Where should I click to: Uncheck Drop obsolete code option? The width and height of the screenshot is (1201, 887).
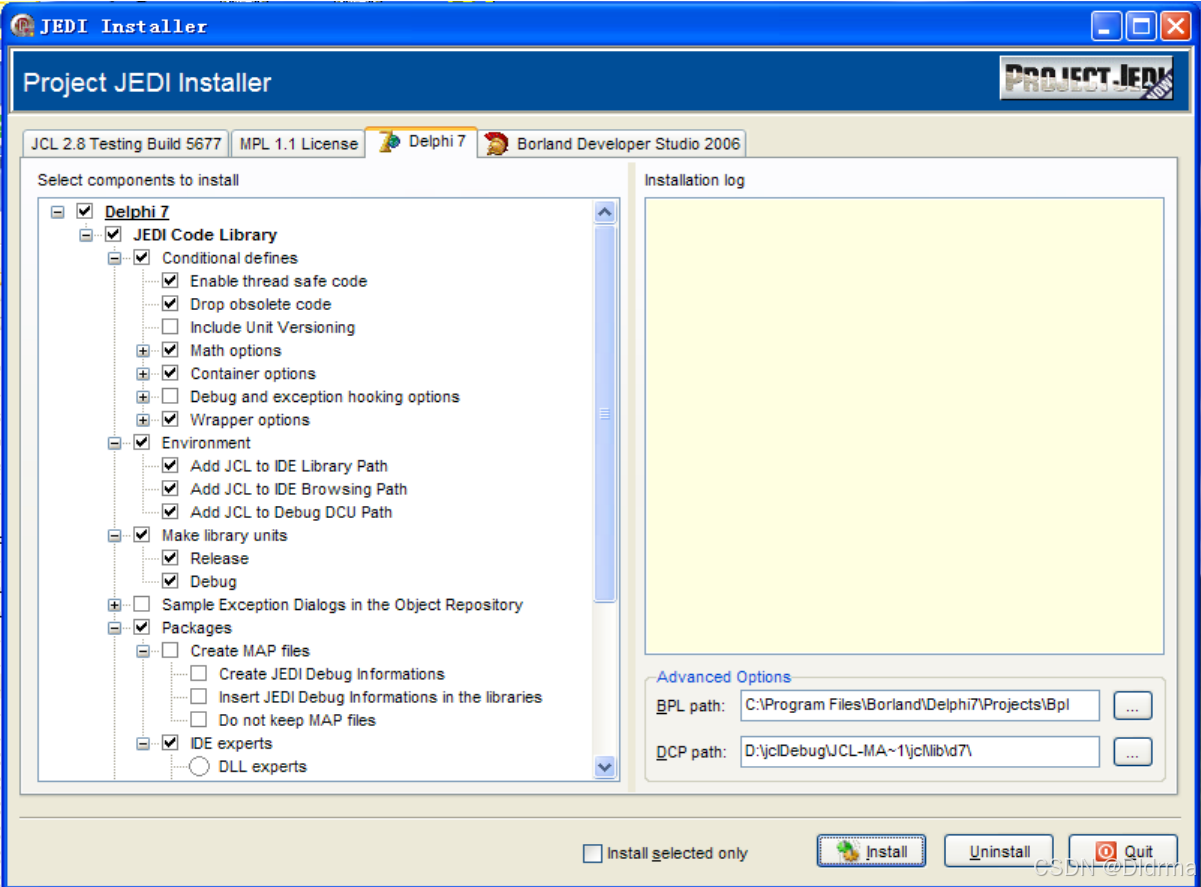170,304
